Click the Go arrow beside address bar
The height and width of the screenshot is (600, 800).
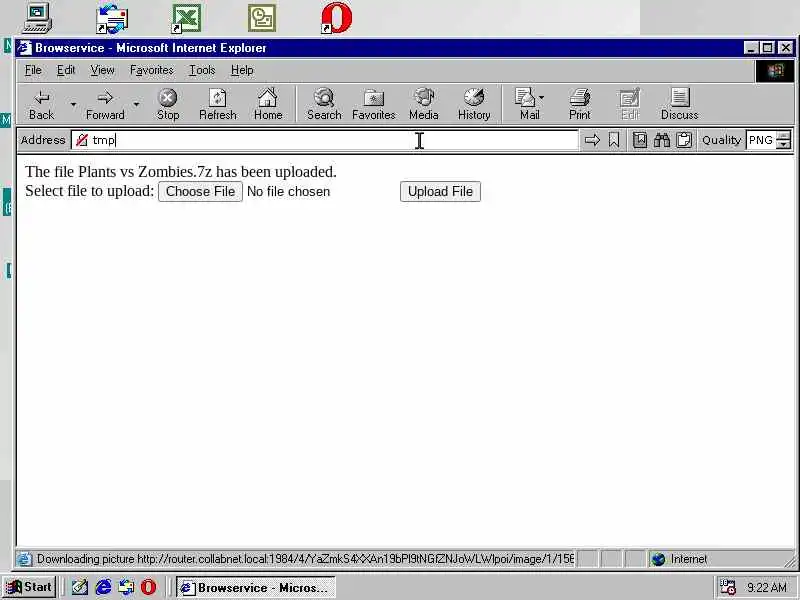592,140
